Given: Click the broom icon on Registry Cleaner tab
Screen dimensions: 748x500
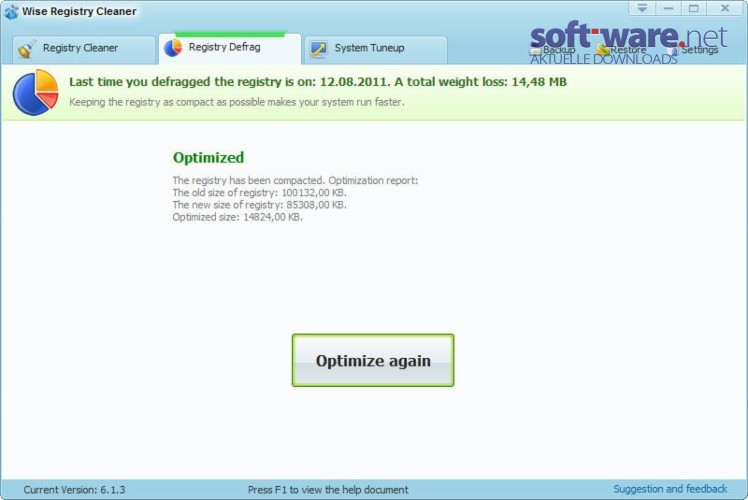Looking at the screenshot, I should click(27, 49).
